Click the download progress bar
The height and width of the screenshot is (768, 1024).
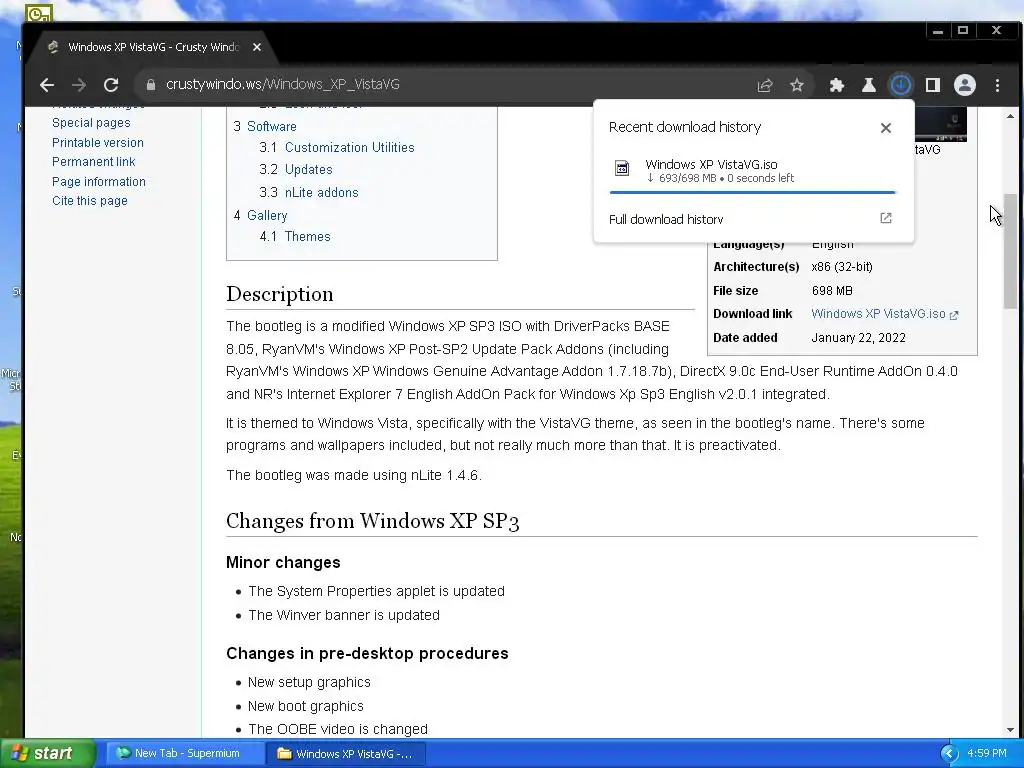point(752,193)
